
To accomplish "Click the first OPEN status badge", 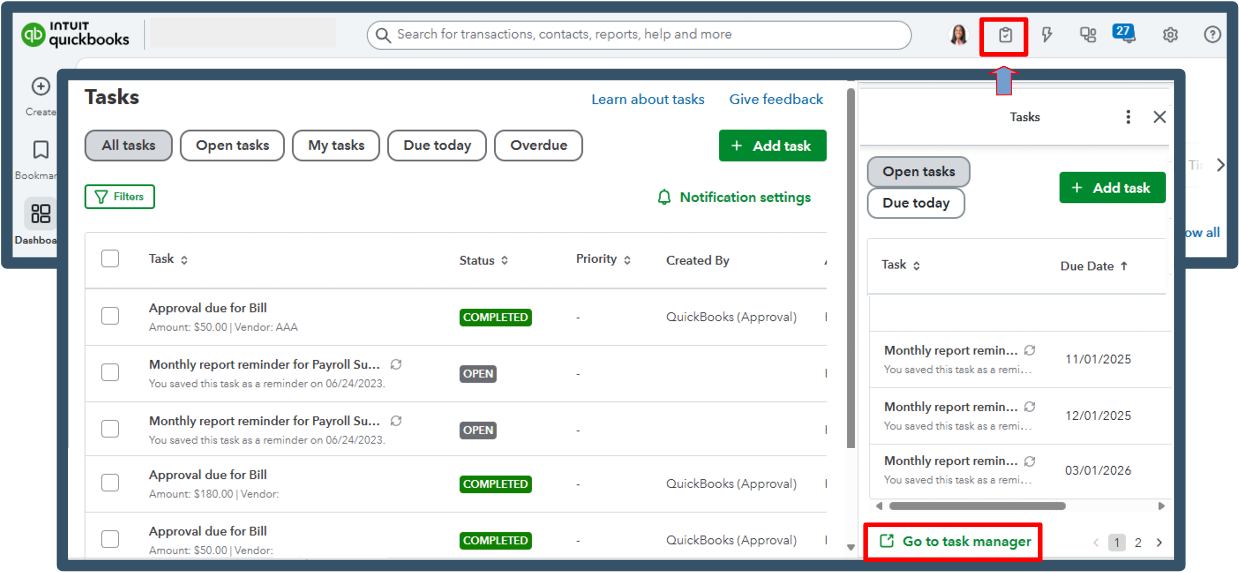I will coord(478,374).
